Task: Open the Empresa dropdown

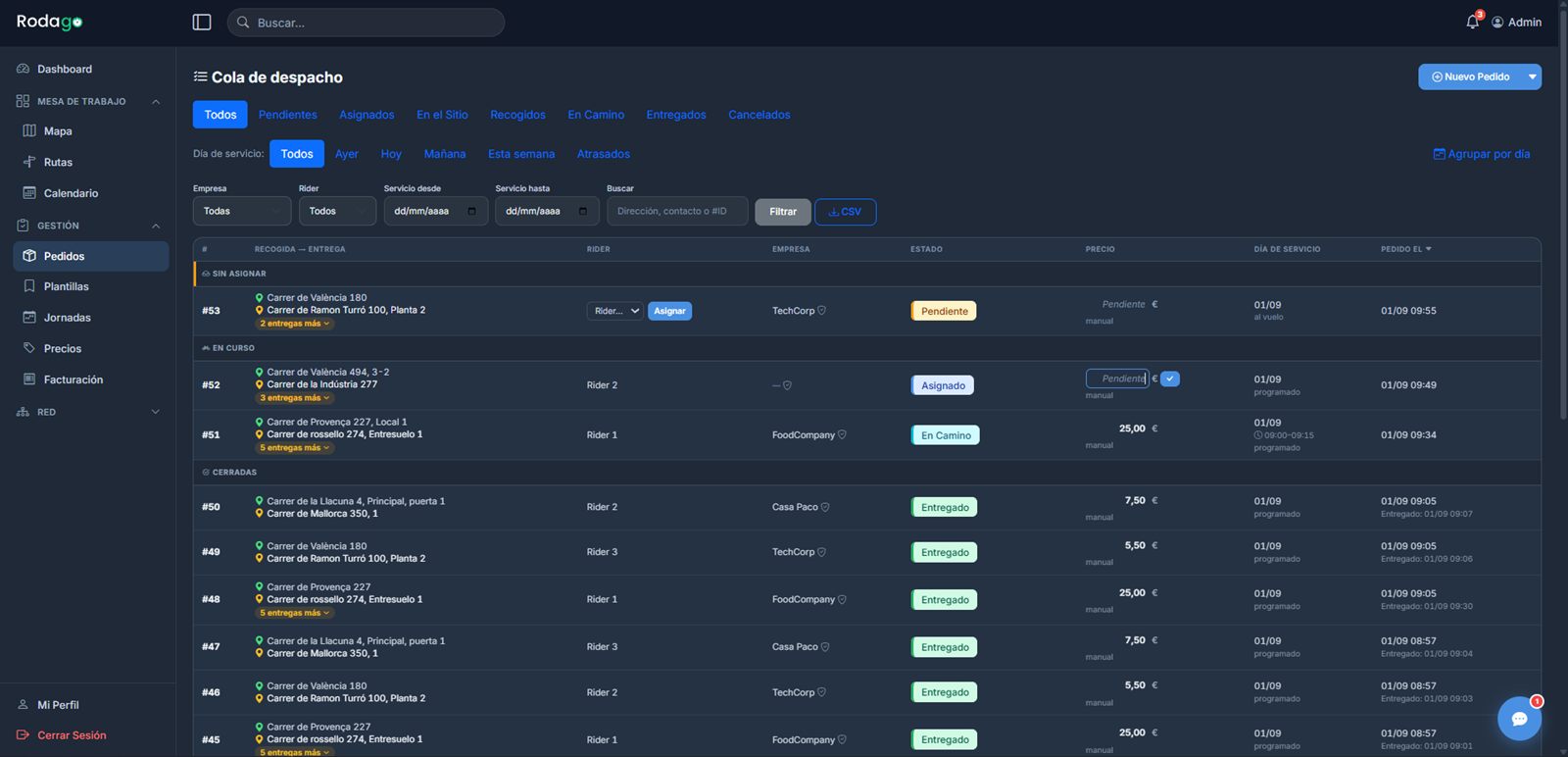Action: point(242,211)
